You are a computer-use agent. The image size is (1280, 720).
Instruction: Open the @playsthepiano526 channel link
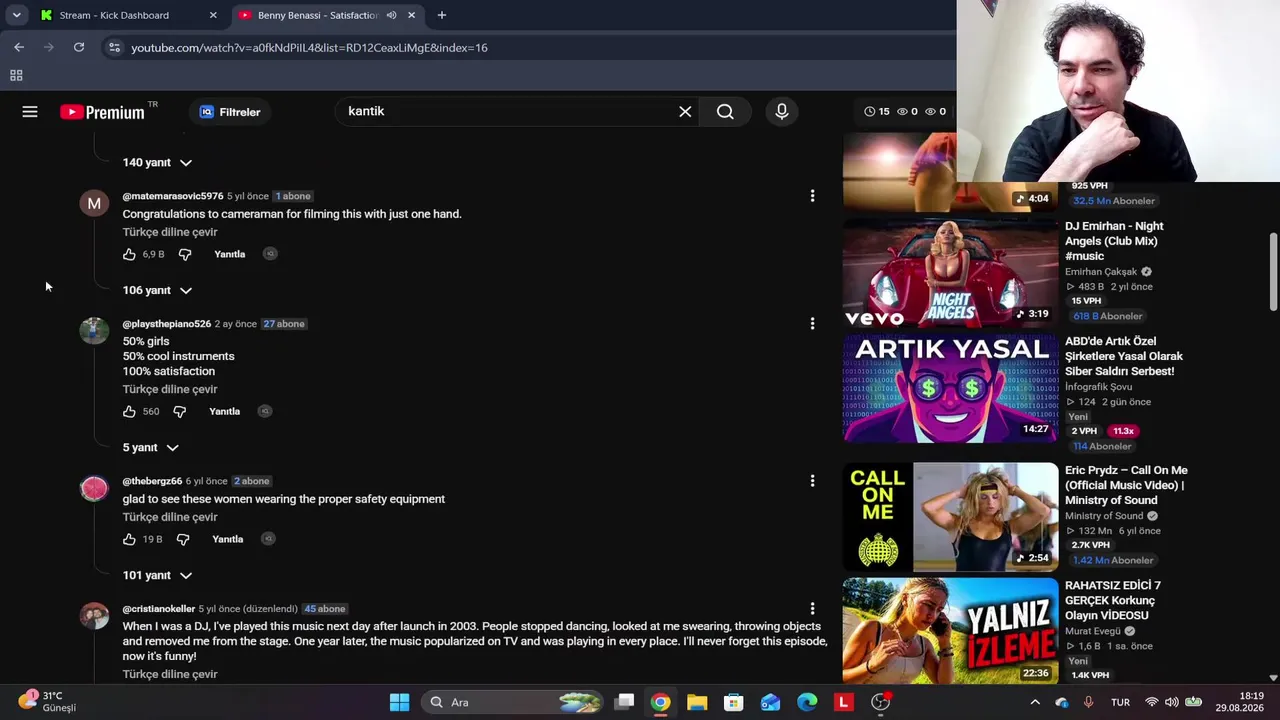click(x=167, y=324)
